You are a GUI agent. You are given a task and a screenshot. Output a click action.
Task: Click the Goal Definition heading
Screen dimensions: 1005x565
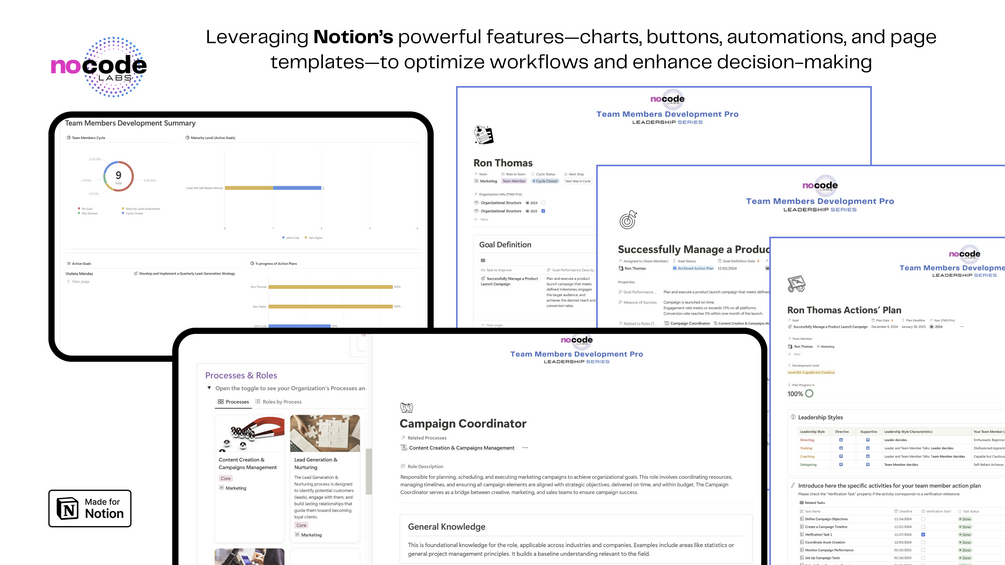[x=505, y=245]
